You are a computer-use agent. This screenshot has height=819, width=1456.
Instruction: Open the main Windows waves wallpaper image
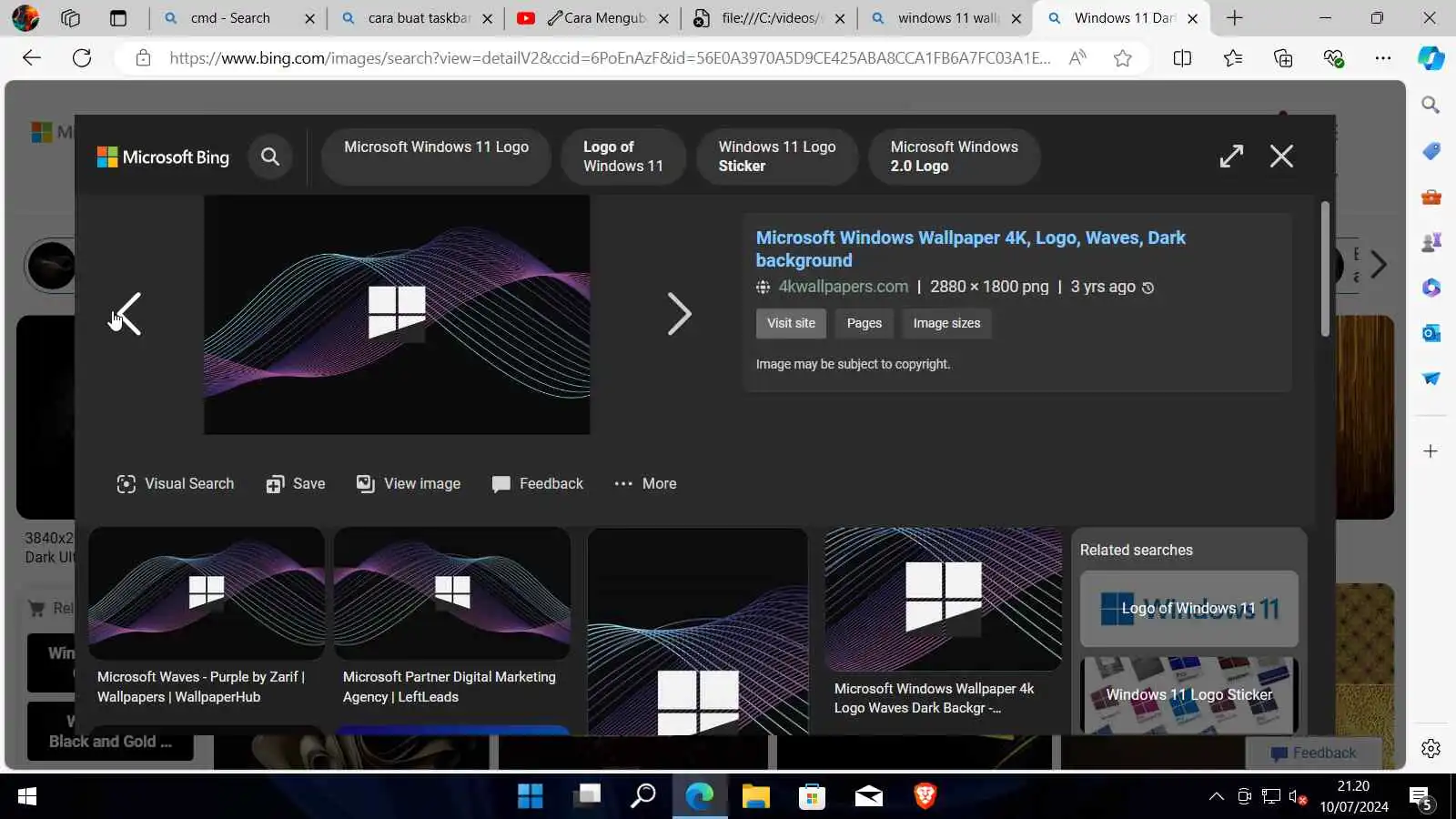coord(397,315)
